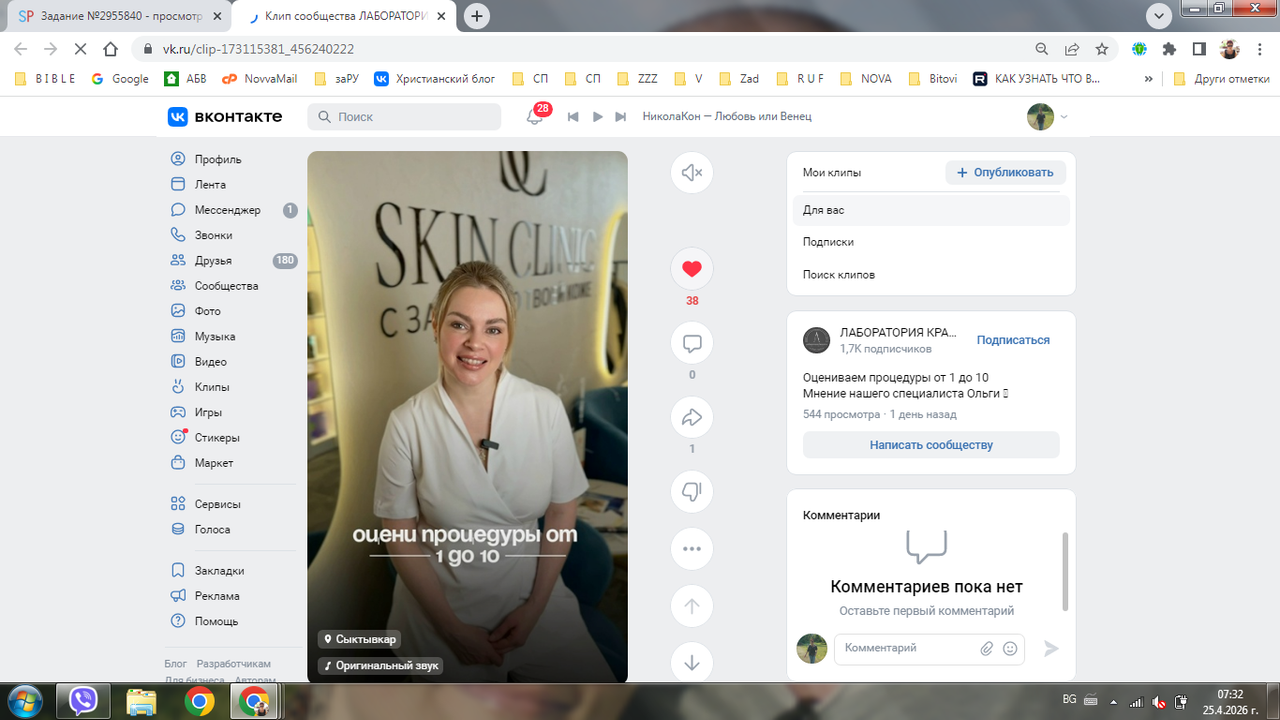This screenshot has height=720, width=1280.
Task: Like the clip with the heart icon
Action: click(x=691, y=268)
